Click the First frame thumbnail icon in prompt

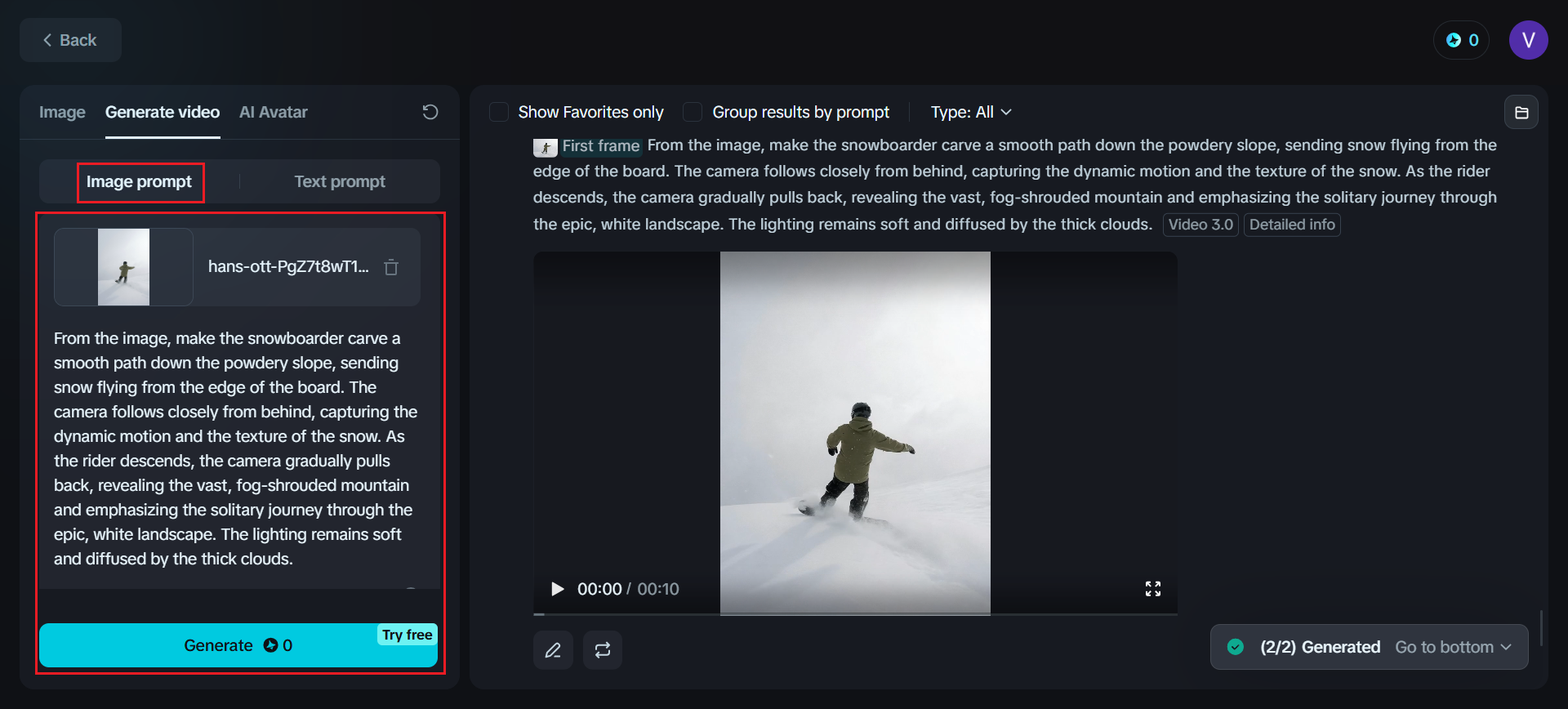(x=545, y=147)
